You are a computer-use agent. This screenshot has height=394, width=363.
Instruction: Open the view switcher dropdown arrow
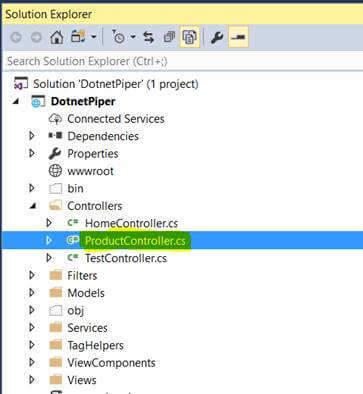pyautogui.click(x=93, y=37)
